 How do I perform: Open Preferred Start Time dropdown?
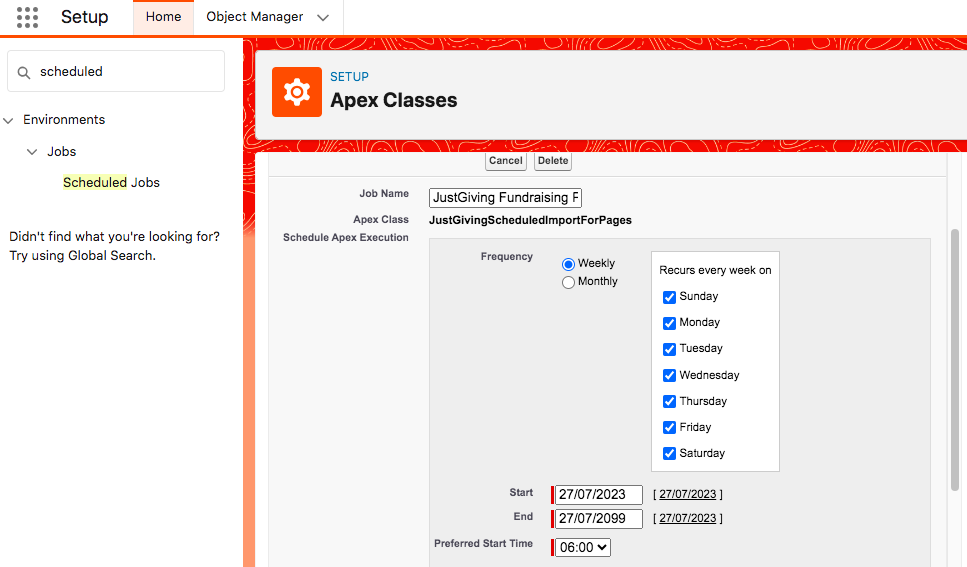[583, 547]
